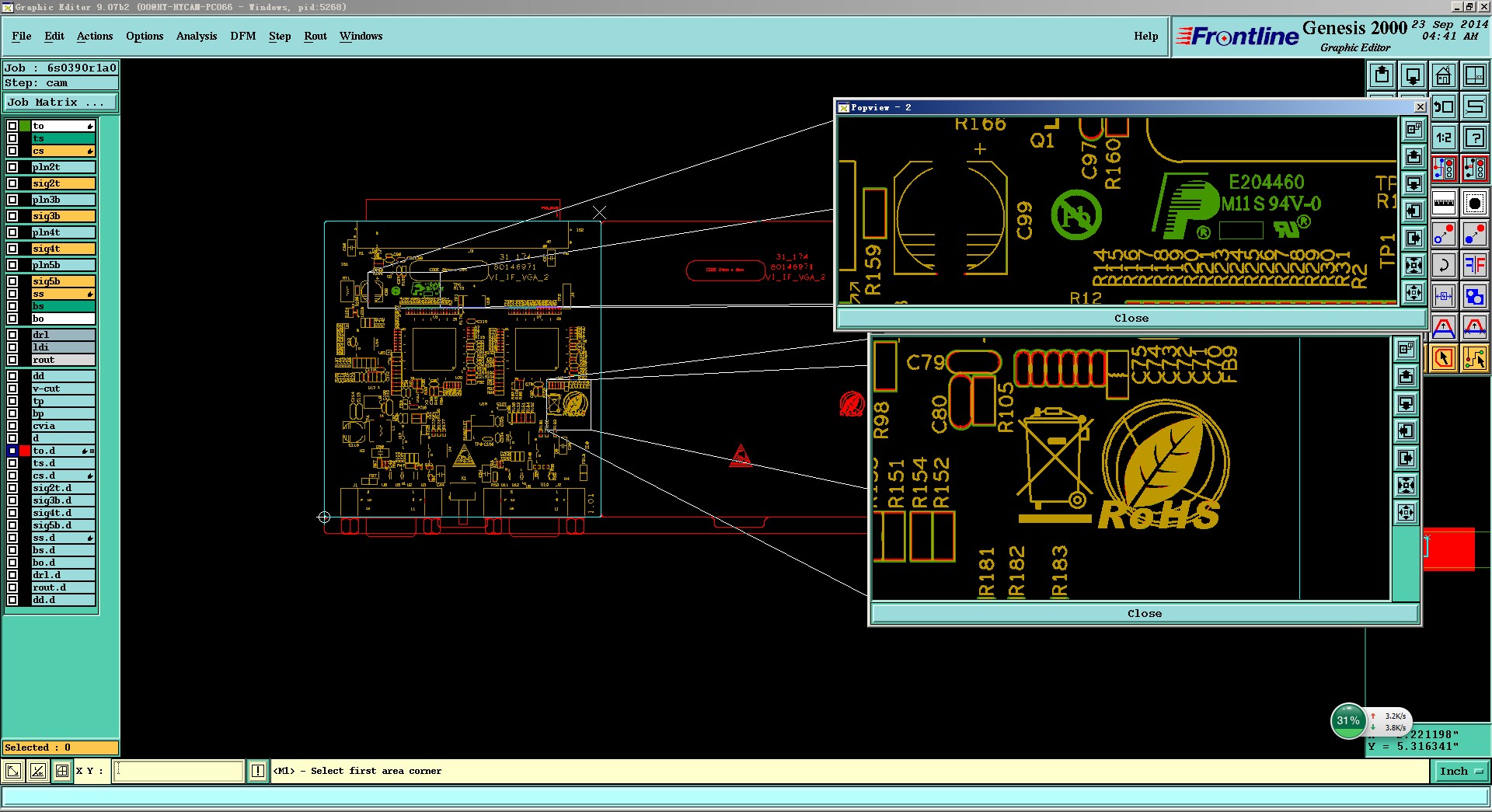Select the 'sig4t' layer name
This screenshot has width=1492, height=812.
(63, 249)
